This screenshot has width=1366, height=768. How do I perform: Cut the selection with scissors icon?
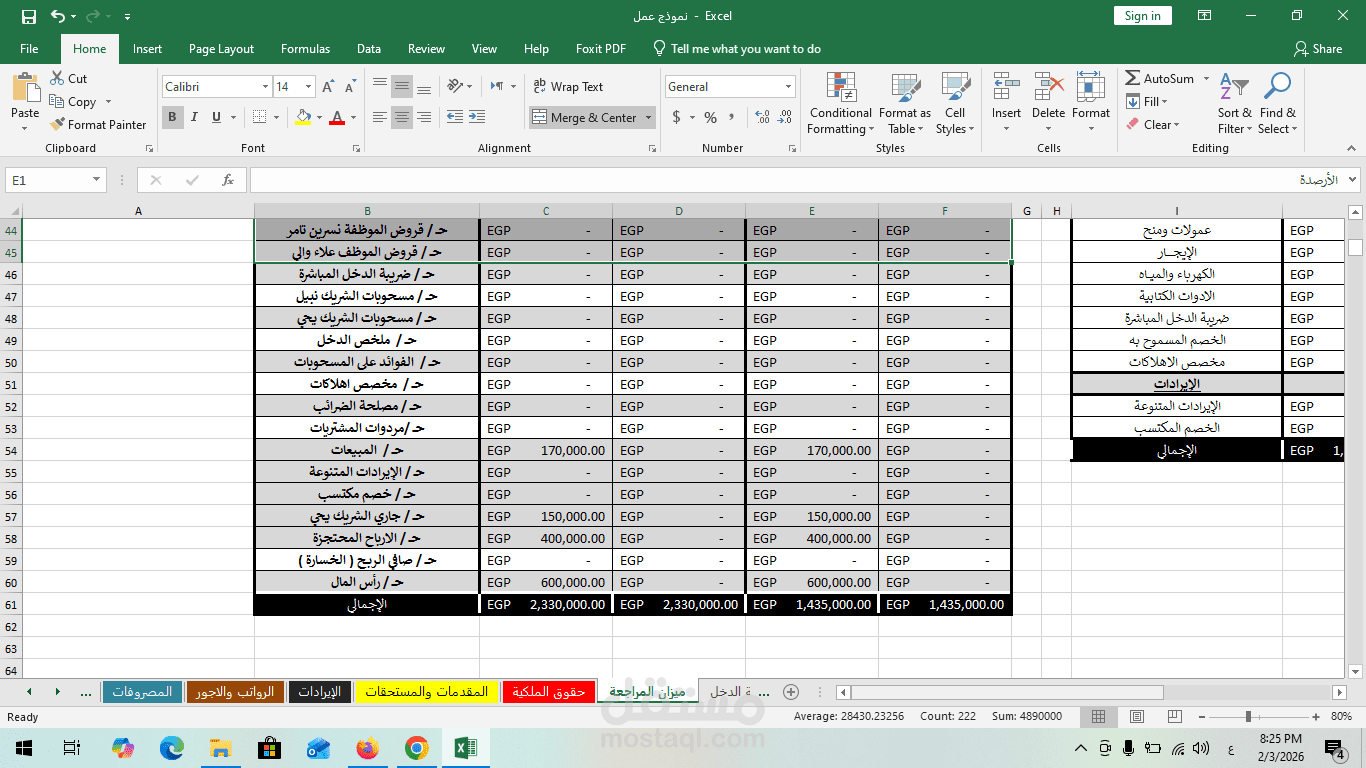coord(67,79)
